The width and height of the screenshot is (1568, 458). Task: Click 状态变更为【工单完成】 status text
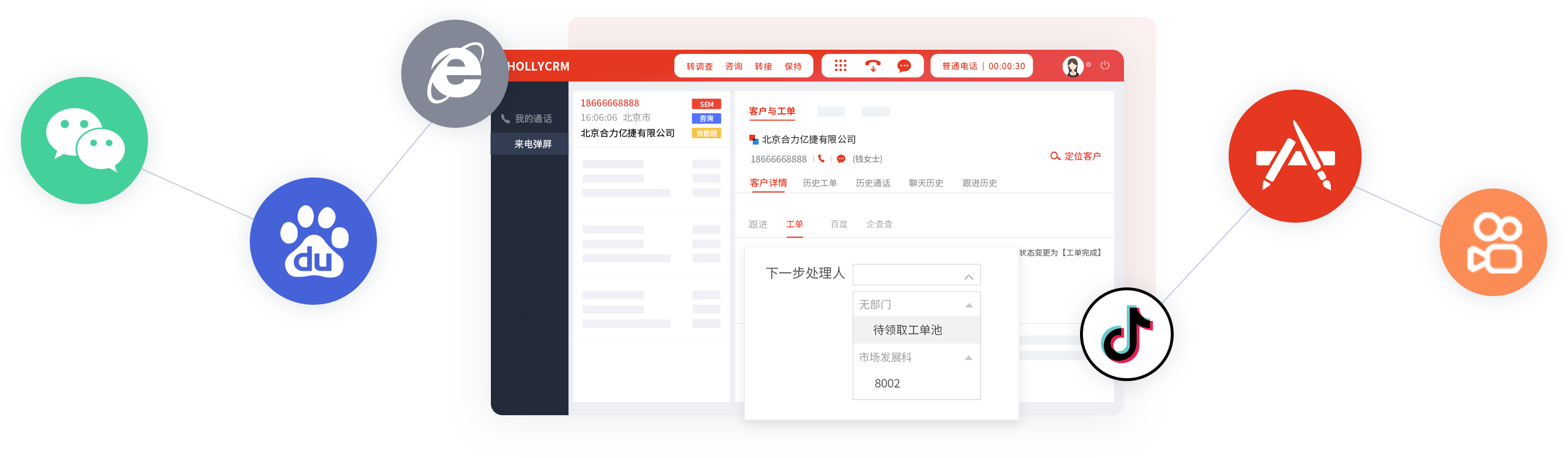pyautogui.click(x=1060, y=253)
